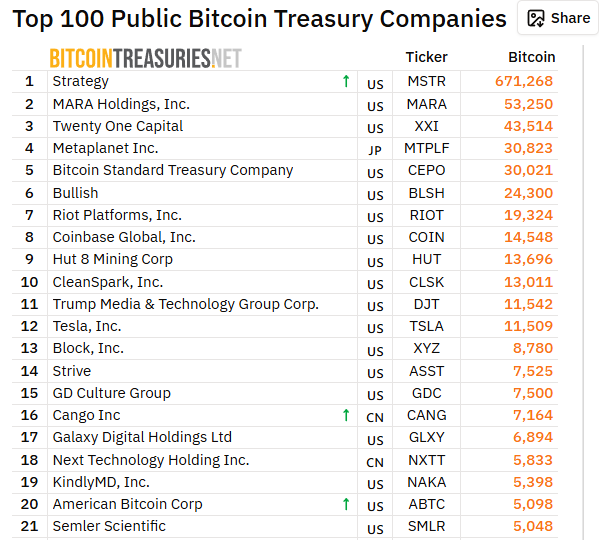Click the Share button image icon
The image size is (599, 540).
tap(536, 18)
